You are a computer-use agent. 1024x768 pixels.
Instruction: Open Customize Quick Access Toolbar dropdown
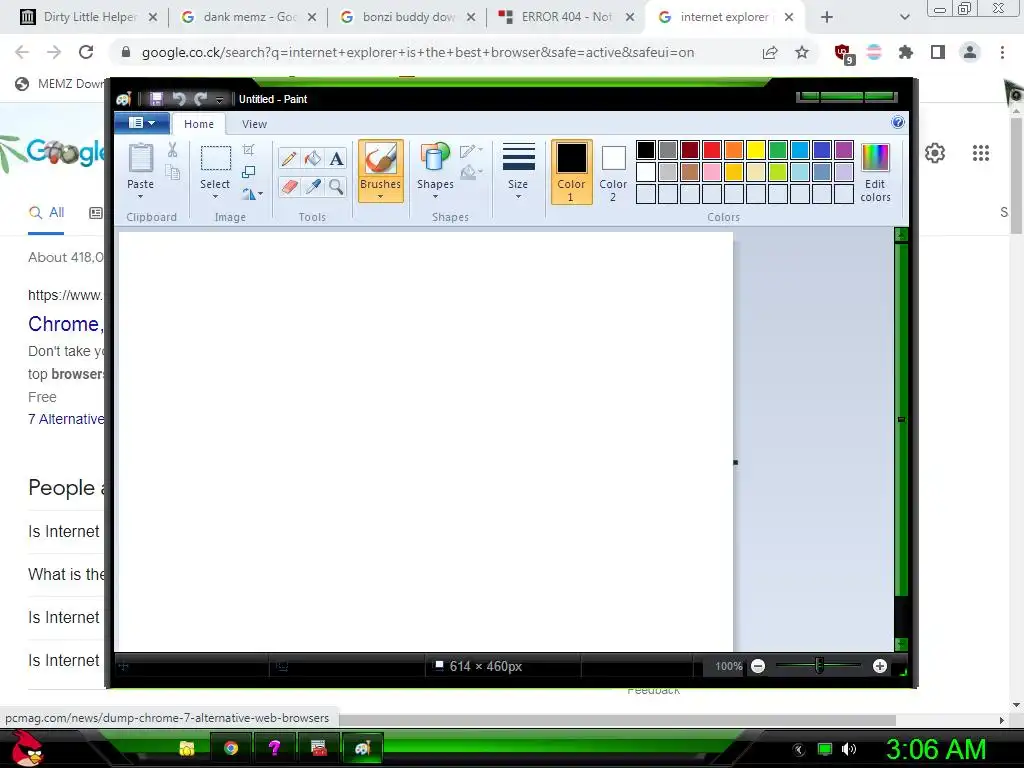(219, 99)
